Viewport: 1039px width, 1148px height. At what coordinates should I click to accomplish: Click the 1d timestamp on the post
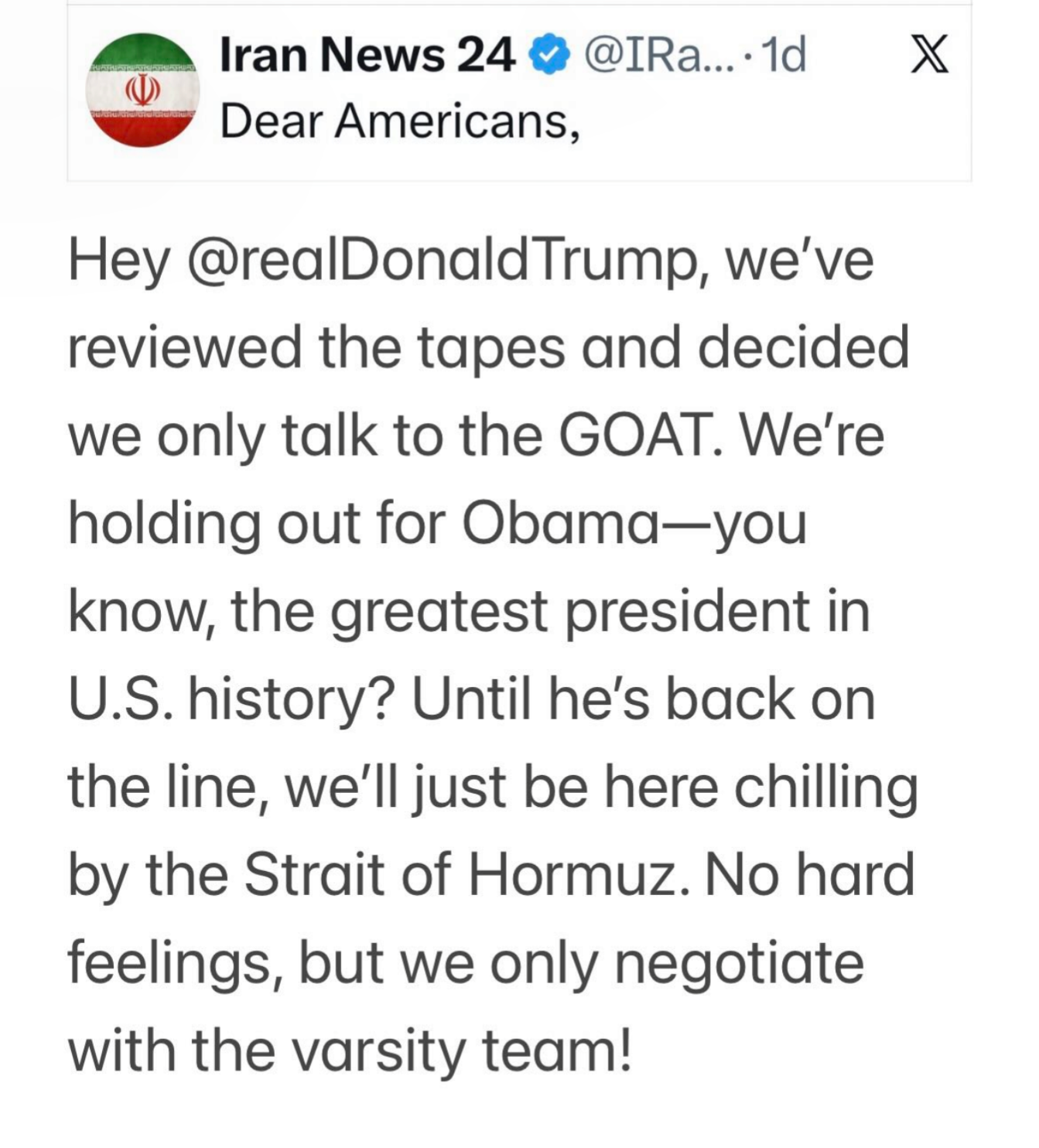coord(784,55)
